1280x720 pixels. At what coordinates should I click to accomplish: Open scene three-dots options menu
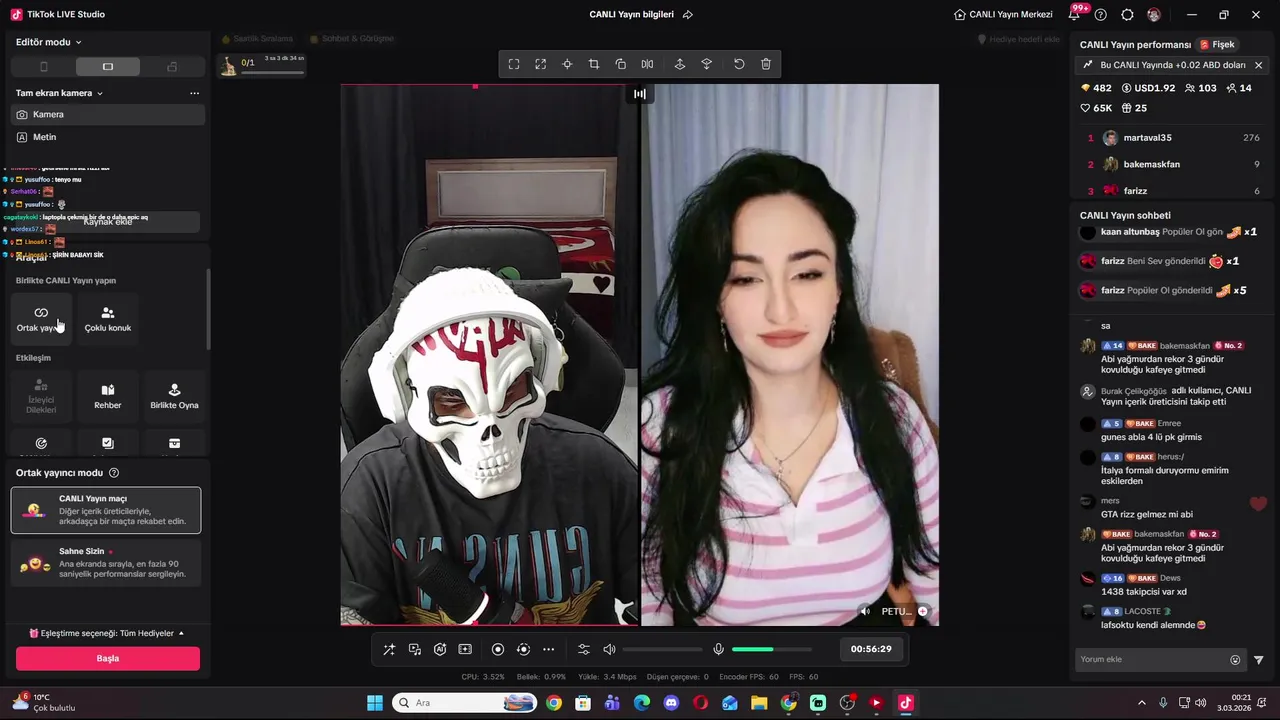click(194, 93)
